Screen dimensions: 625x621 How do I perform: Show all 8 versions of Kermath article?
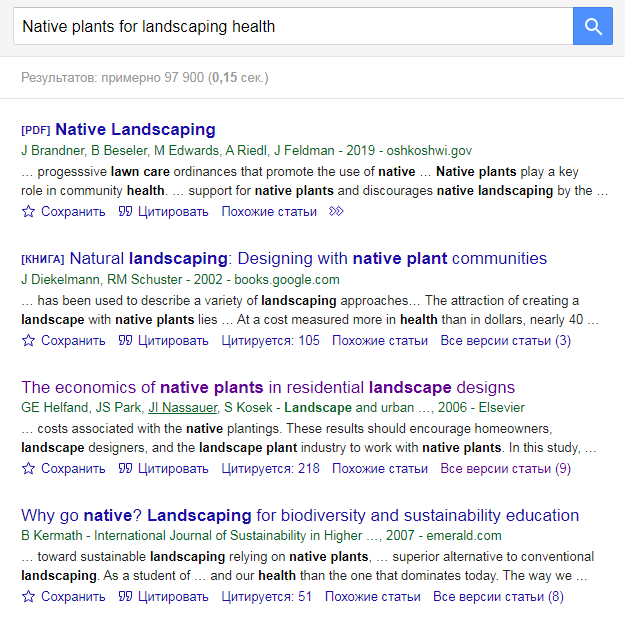coord(498,597)
